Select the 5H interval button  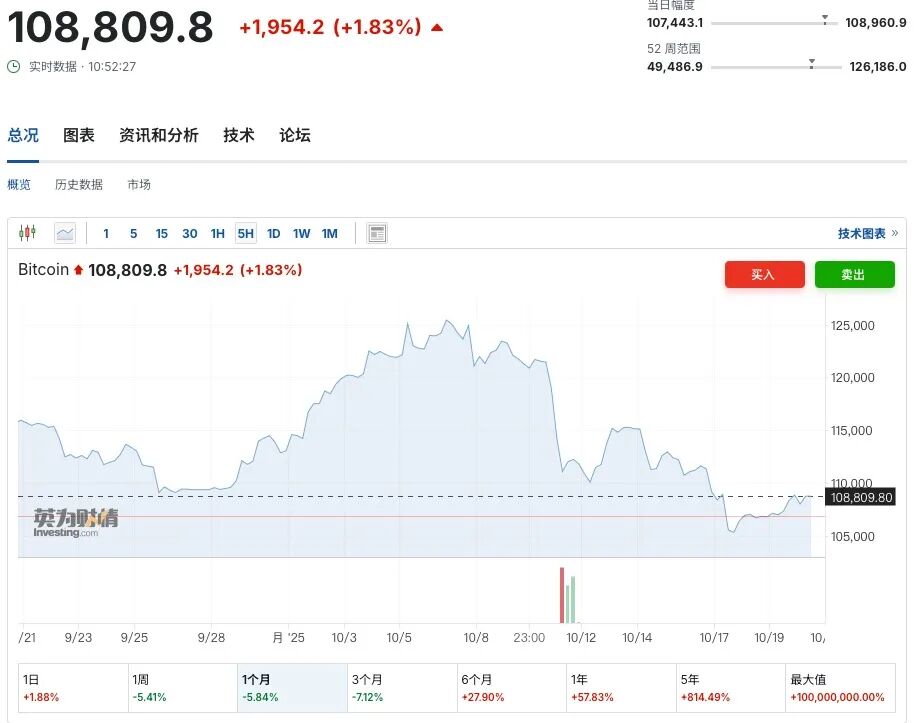click(245, 233)
